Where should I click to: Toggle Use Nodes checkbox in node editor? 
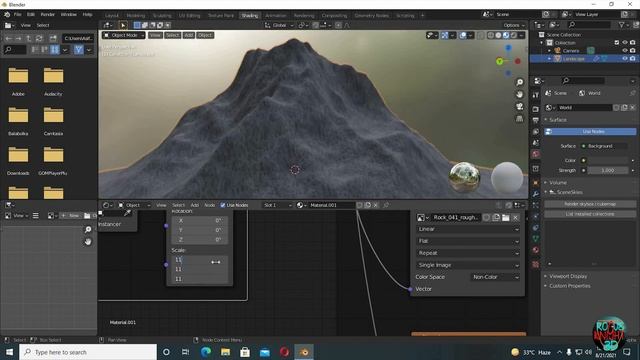223,205
